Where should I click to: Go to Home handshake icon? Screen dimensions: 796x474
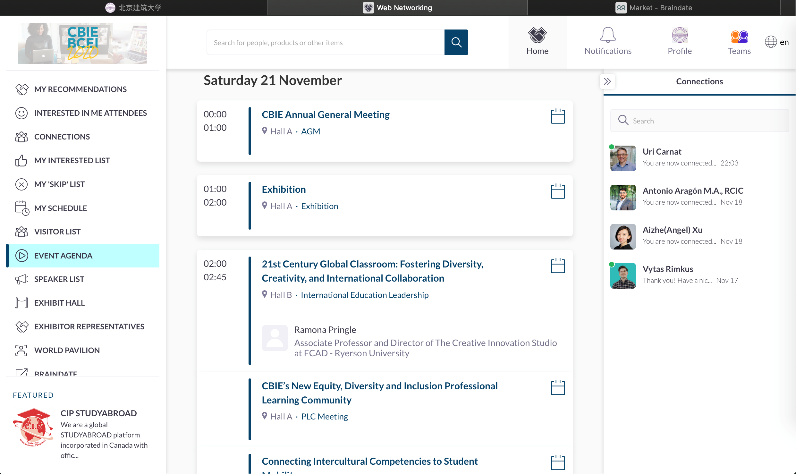coord(537,36)
